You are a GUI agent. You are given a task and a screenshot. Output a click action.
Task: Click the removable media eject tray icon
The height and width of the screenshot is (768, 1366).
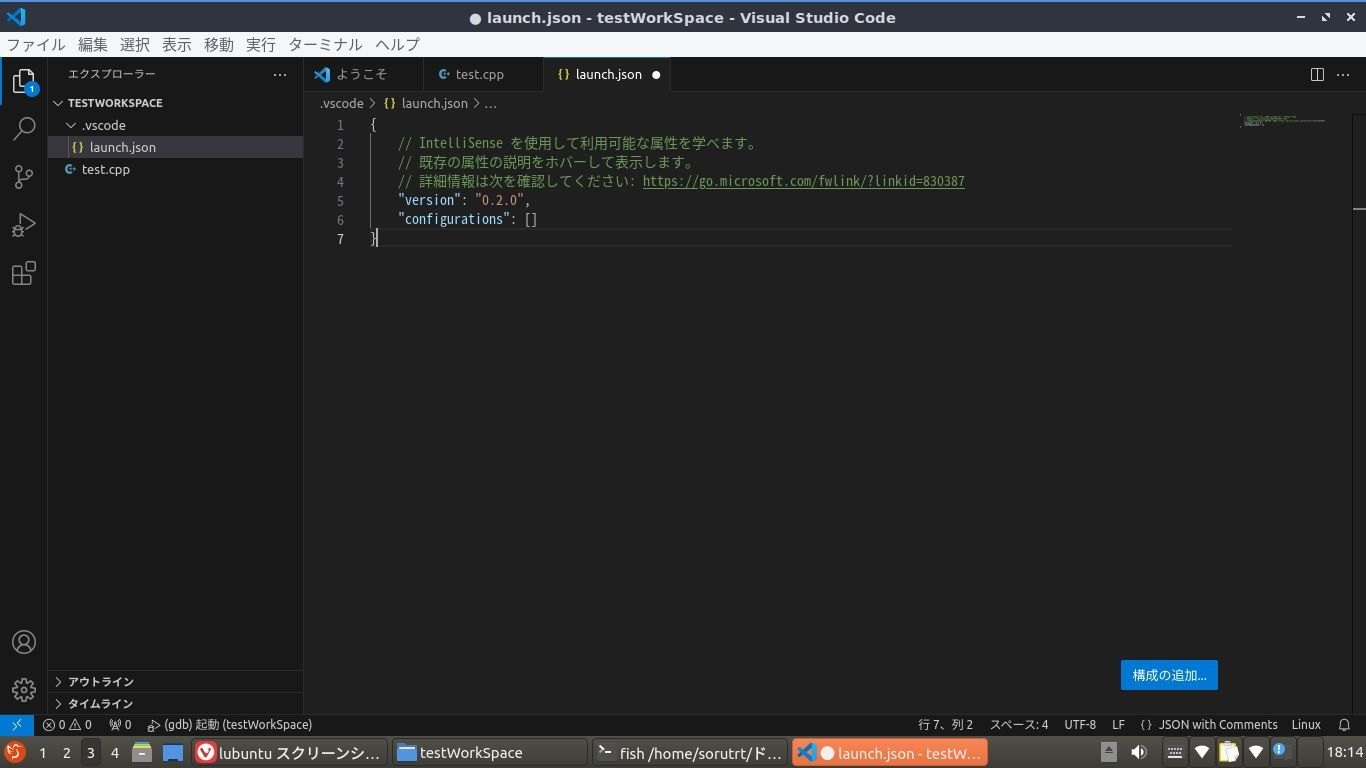pyautogui.click(x=1109, y=752)
